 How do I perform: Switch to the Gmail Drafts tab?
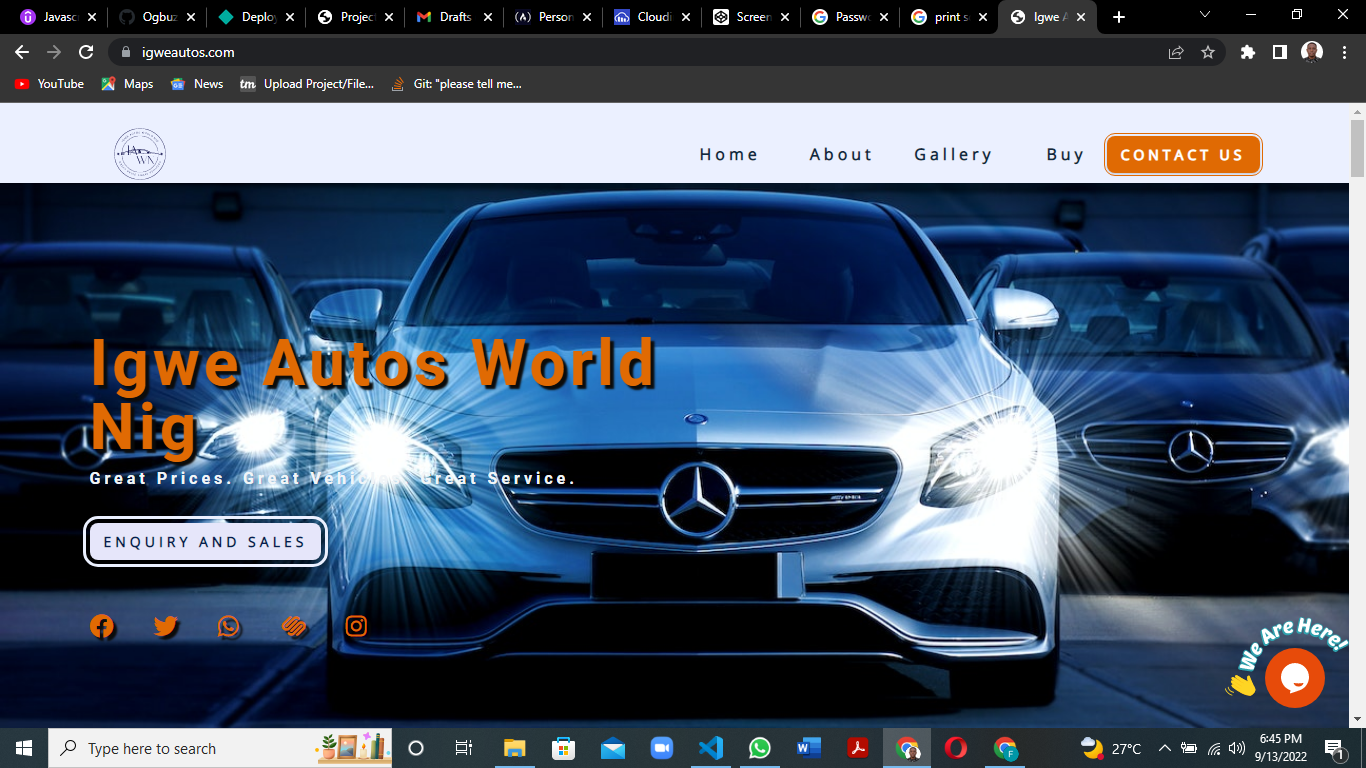(454, 17)
